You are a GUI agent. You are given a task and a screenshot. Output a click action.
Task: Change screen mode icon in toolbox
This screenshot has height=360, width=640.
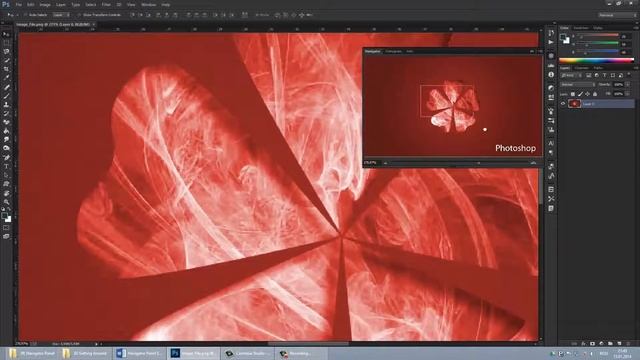[x=6, y=236]
